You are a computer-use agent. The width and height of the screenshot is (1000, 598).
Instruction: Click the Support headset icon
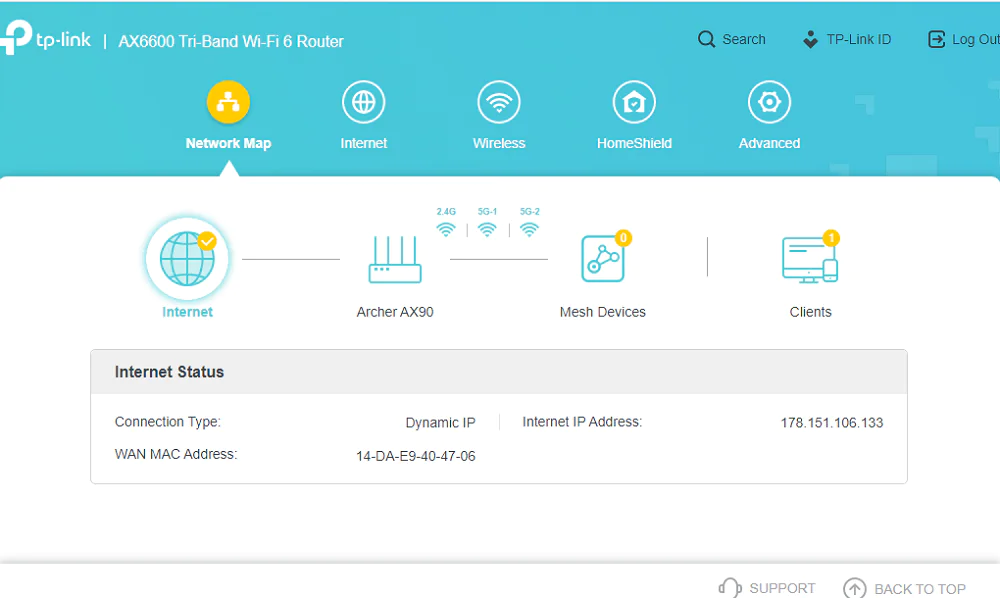click(730, 588)
